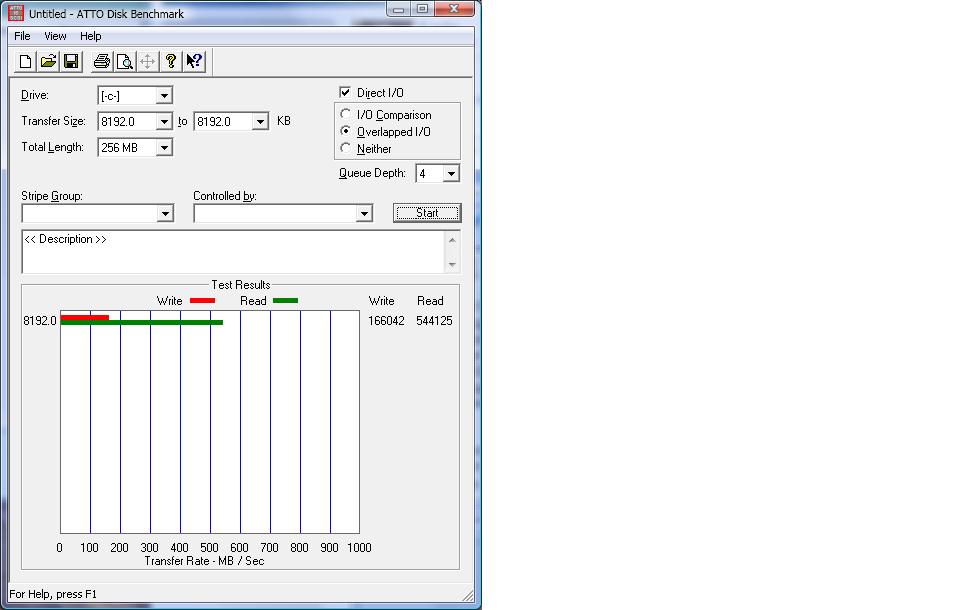
Task: Click the Write value 166042
Action: tap(386, 321)
